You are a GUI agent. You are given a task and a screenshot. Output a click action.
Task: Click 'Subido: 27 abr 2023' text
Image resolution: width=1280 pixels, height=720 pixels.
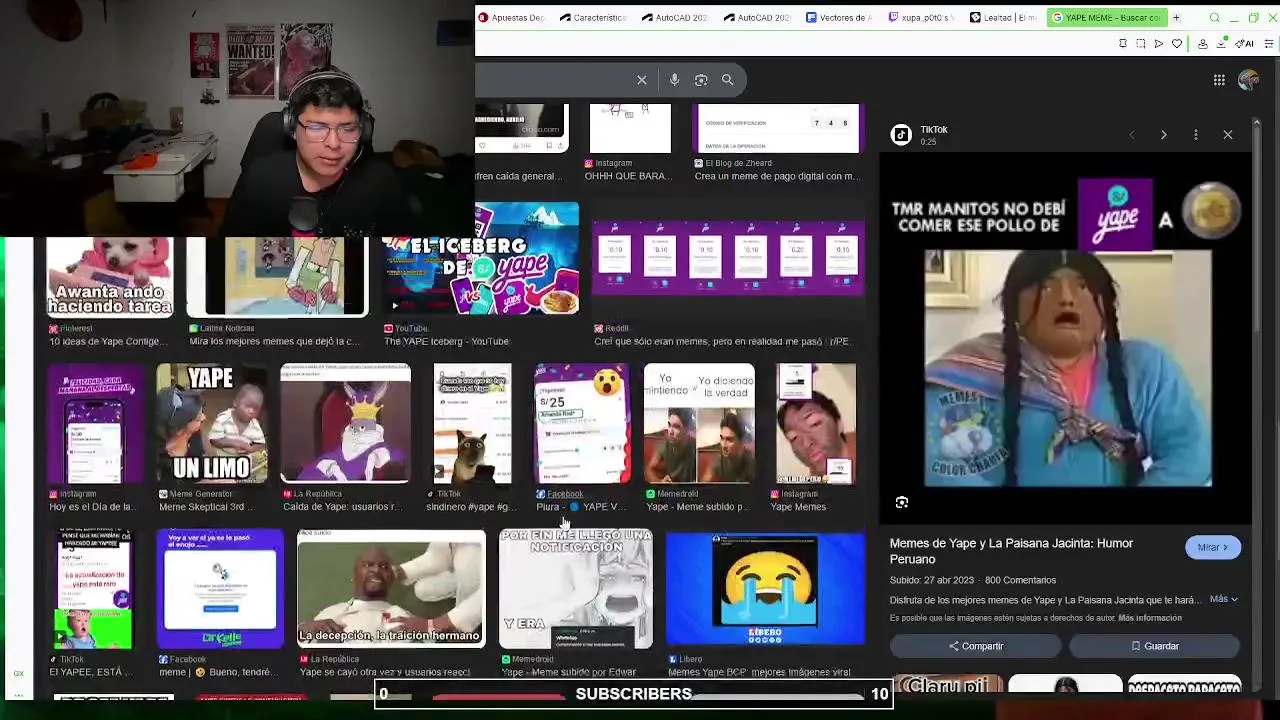(x=932, y=580)
